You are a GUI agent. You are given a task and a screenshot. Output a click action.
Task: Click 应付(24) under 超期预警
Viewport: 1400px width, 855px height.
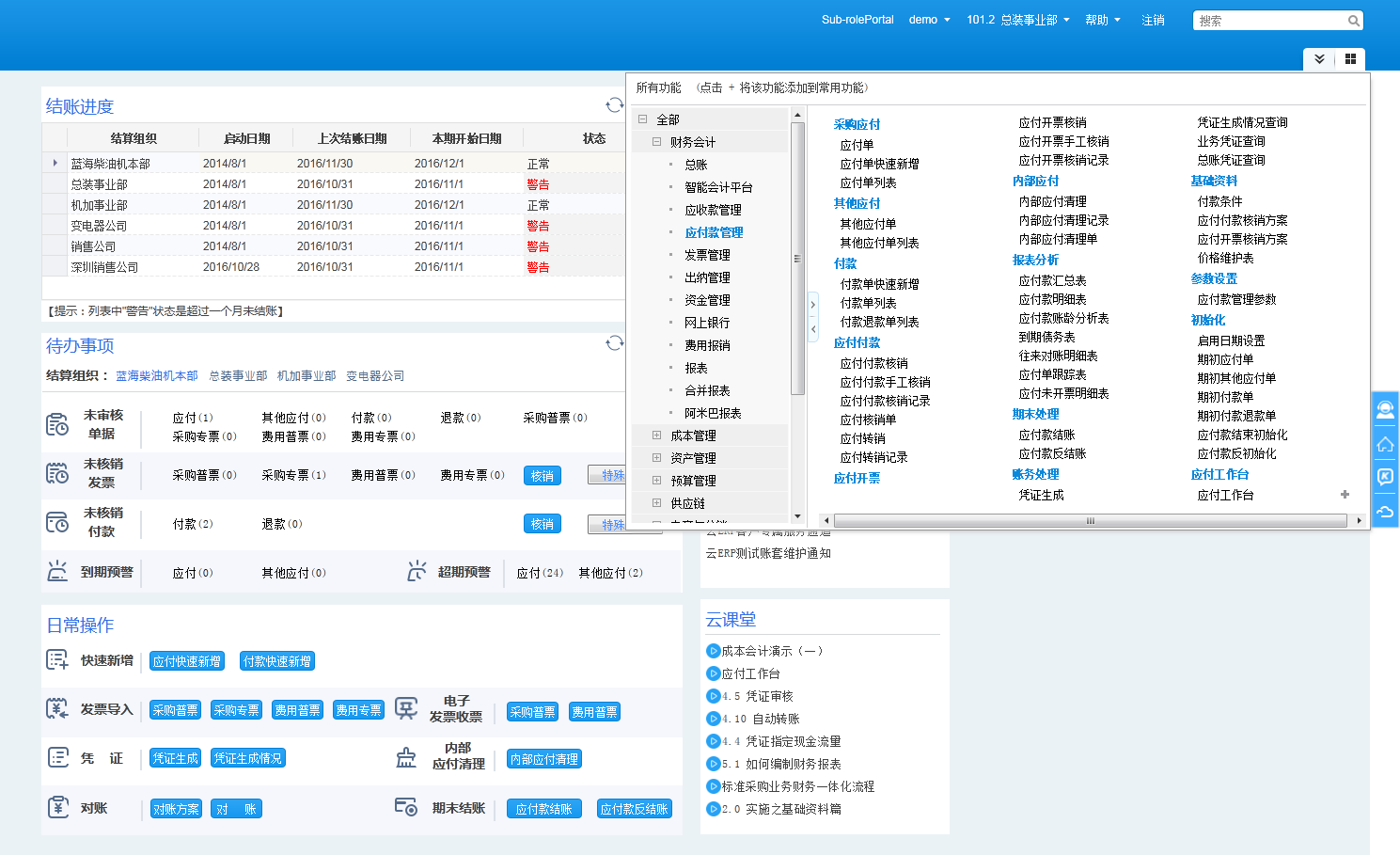(540, 573)
